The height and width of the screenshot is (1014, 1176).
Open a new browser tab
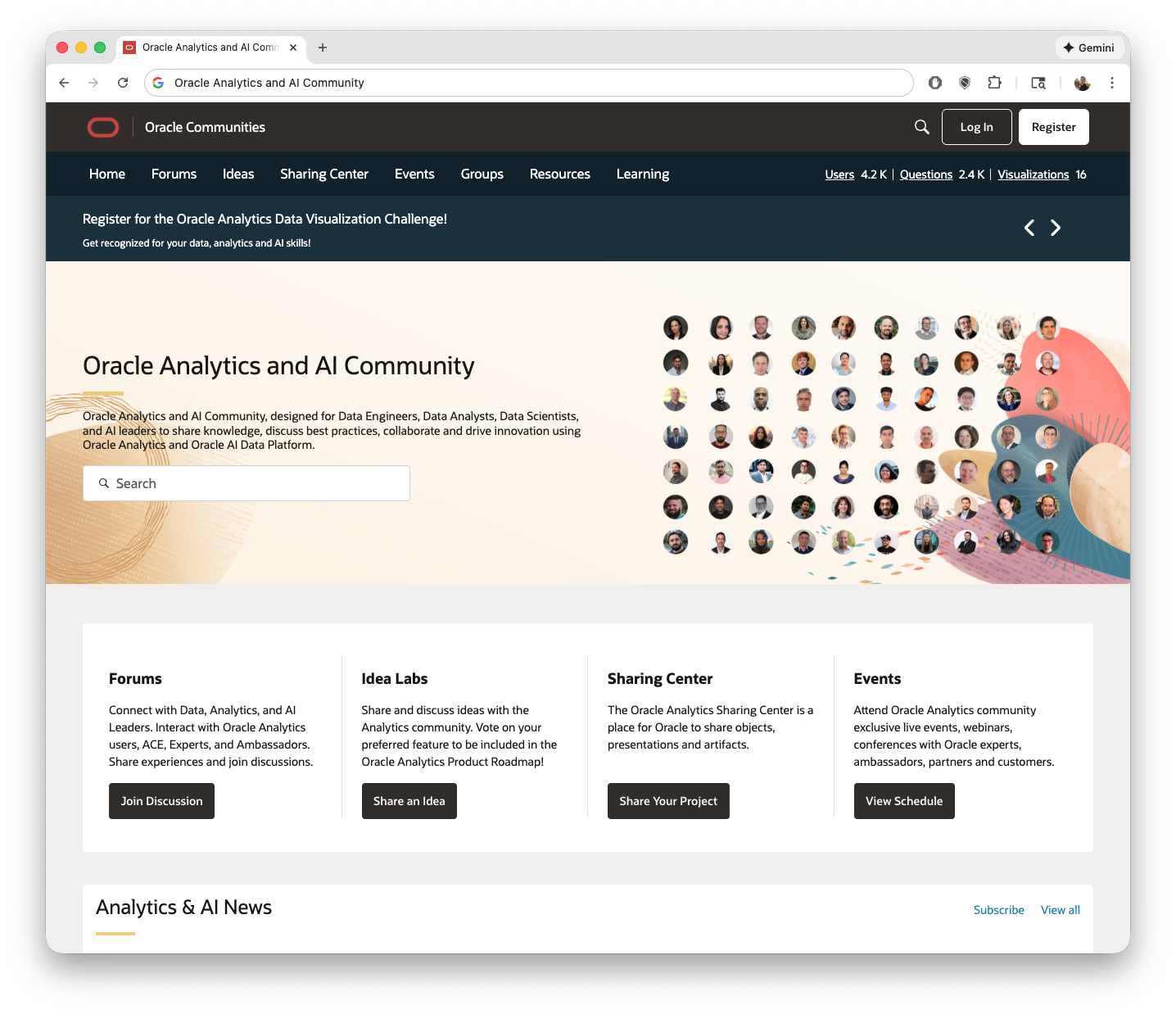tap(323, 48)
